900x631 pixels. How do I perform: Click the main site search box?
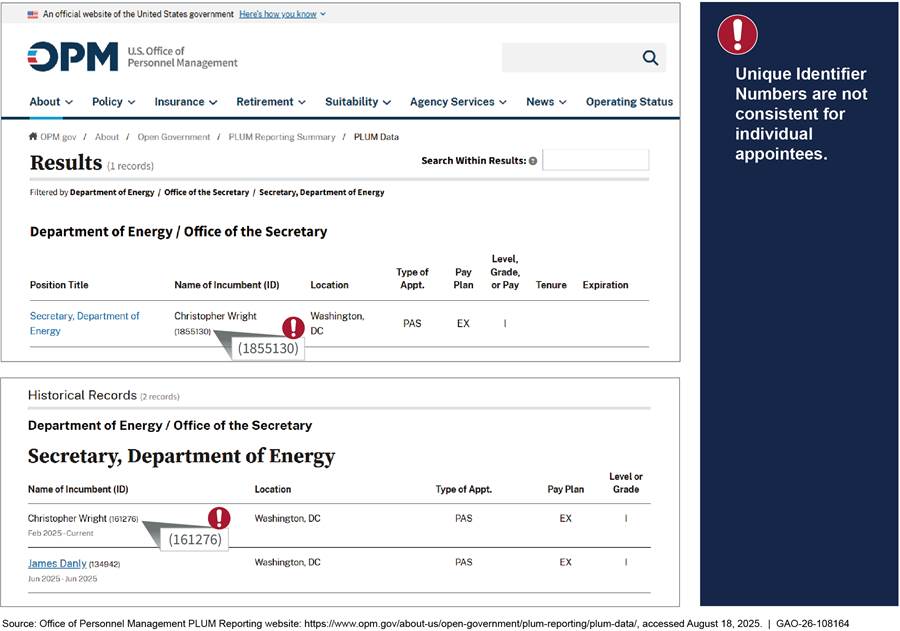(x=568, y=58)
